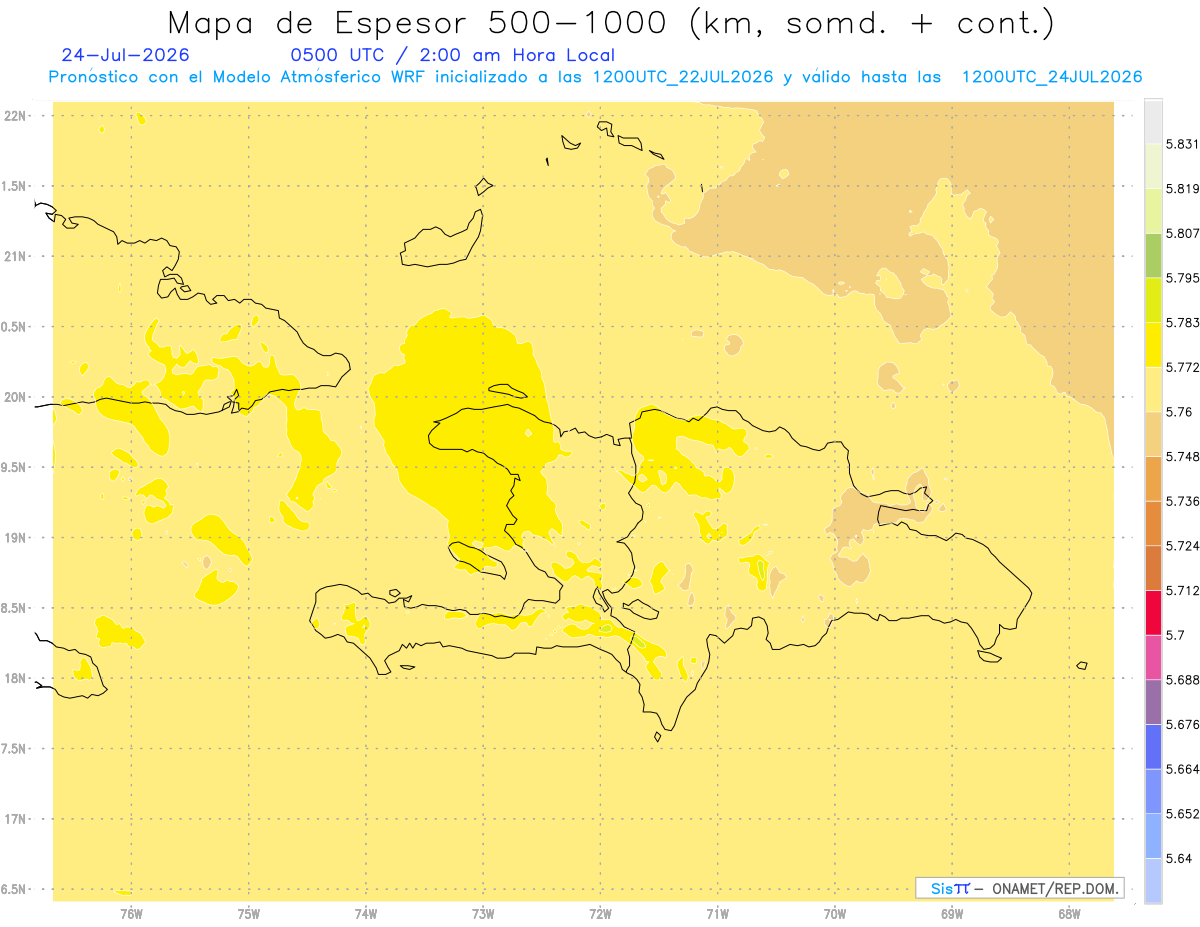Select the orange swatch between 5.736 and 5.748
The height and width of the screenshot is (927, 1200).
point(1153,479)
